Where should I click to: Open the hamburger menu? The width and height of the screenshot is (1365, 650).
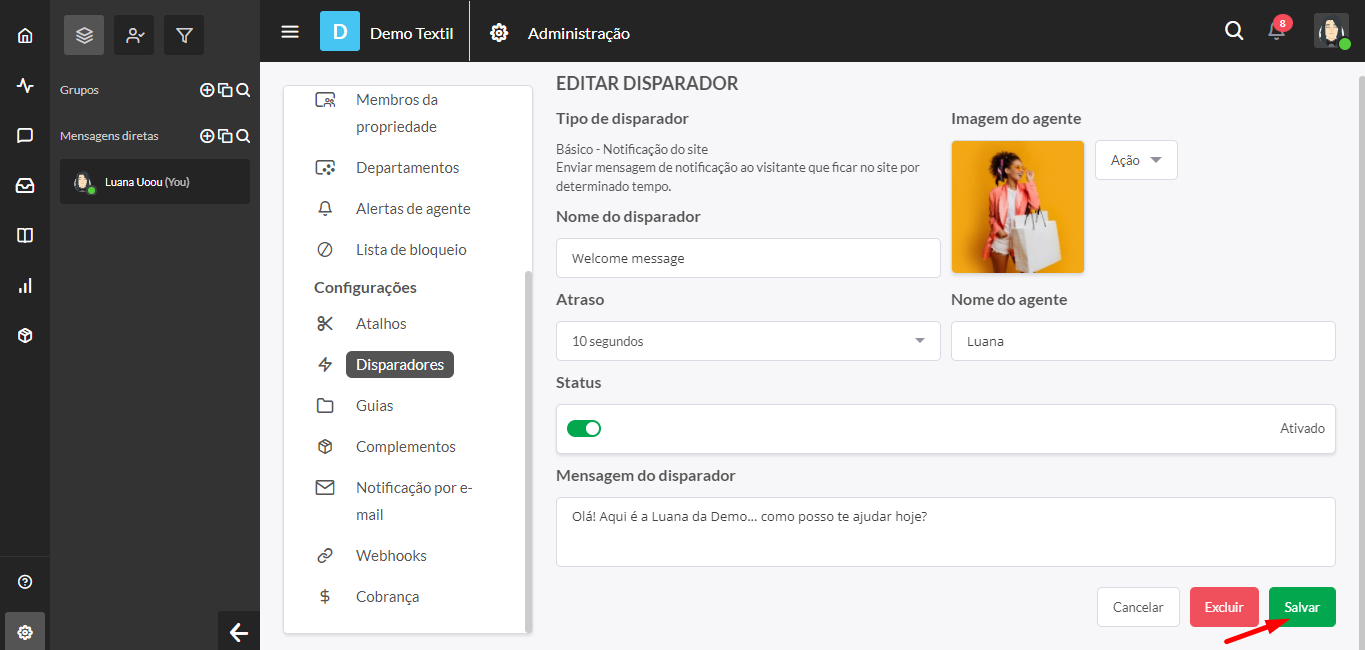pos(290,32)
